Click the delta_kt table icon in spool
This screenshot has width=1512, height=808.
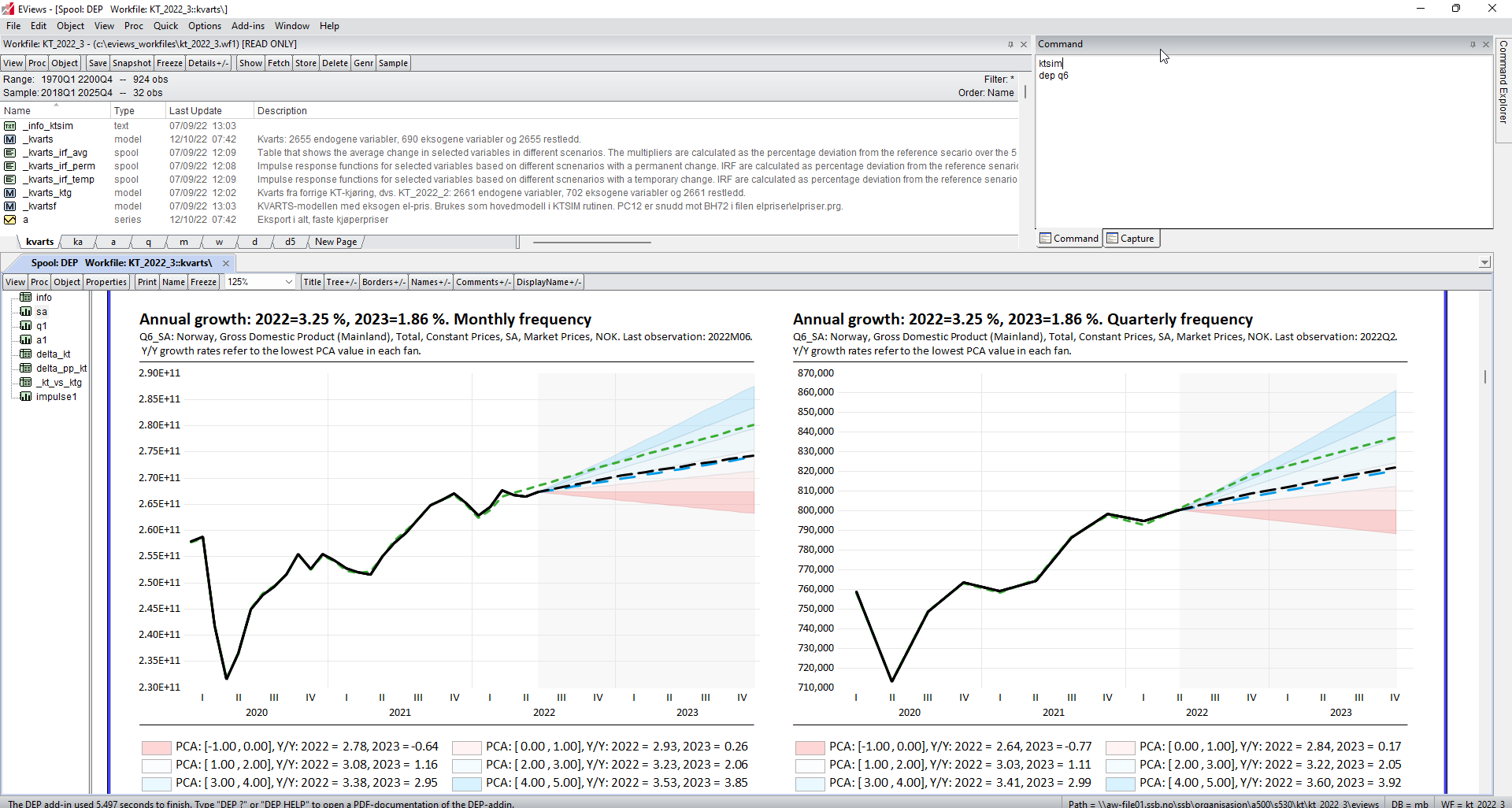(26, 354)
